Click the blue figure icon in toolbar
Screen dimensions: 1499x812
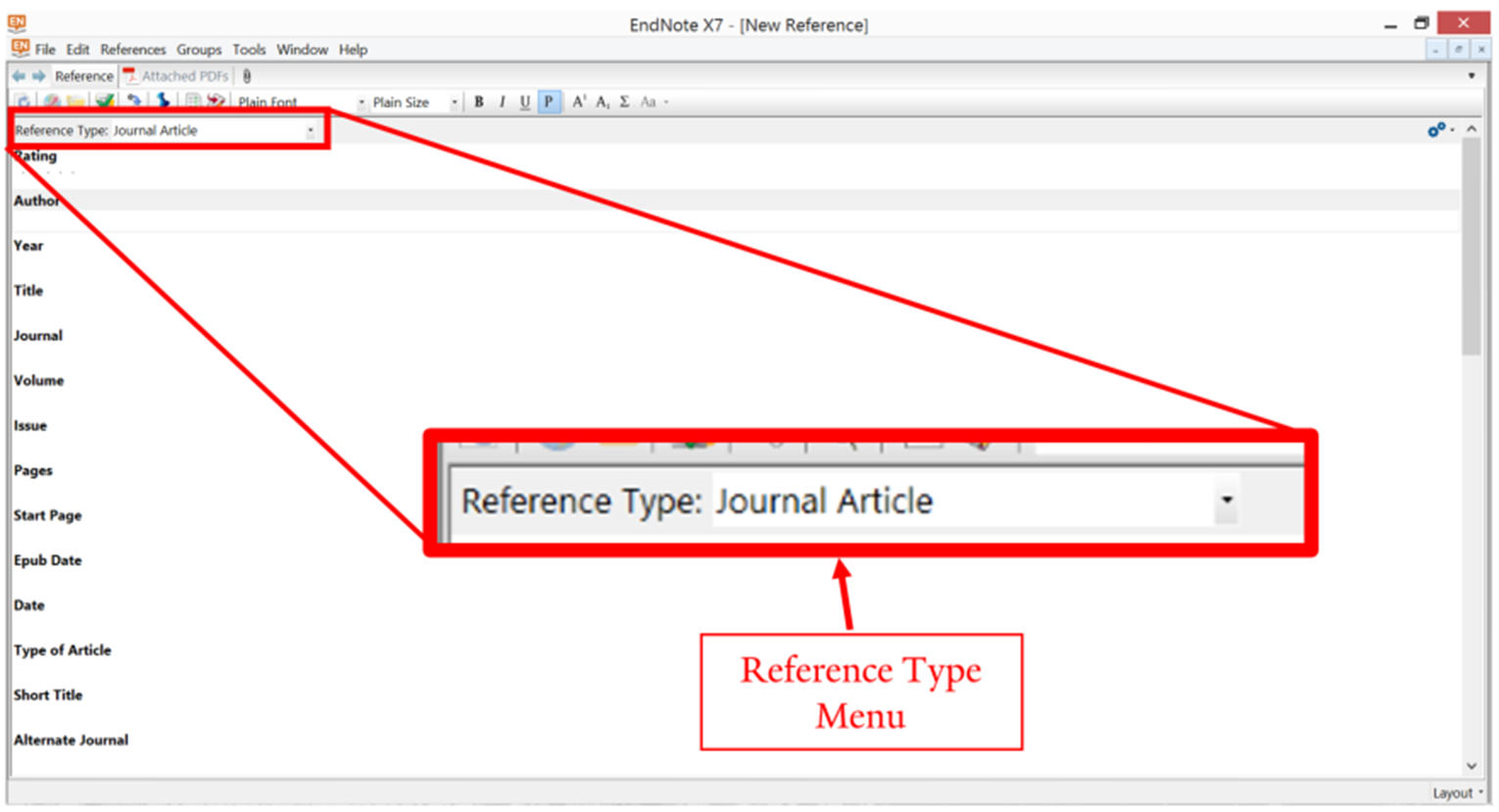coord(163,101)
